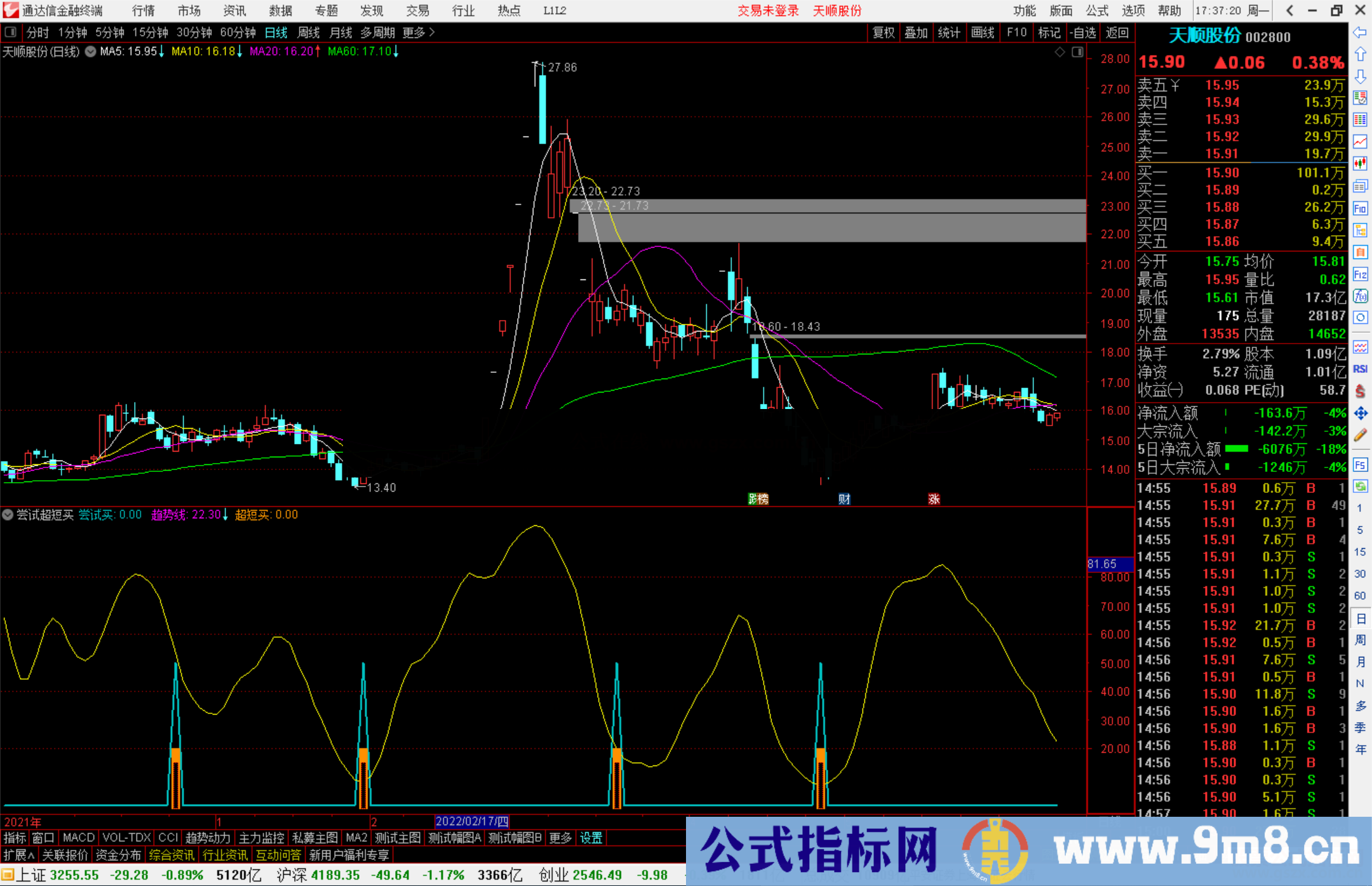Select the 15 minute period in sidebar
The width and height of the screenshot is (1372, 886).
(x=1360, y=552)
